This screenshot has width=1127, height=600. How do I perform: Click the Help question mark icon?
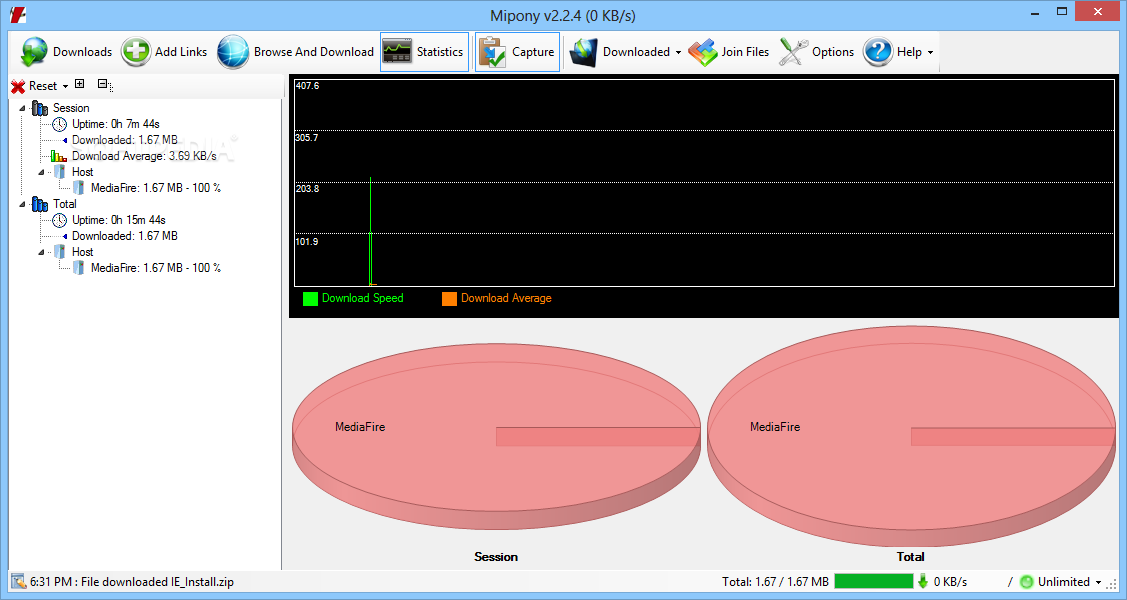click(878, 52)
